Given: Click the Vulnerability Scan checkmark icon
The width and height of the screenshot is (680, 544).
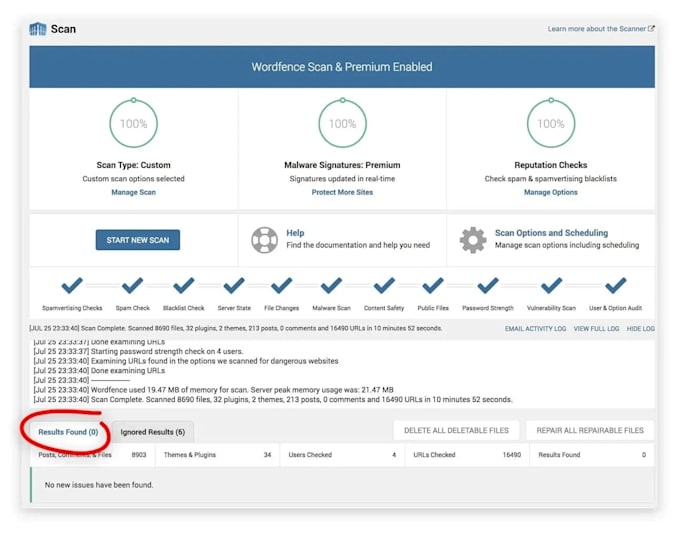Looking at the screenshot, I should (551, 285).
